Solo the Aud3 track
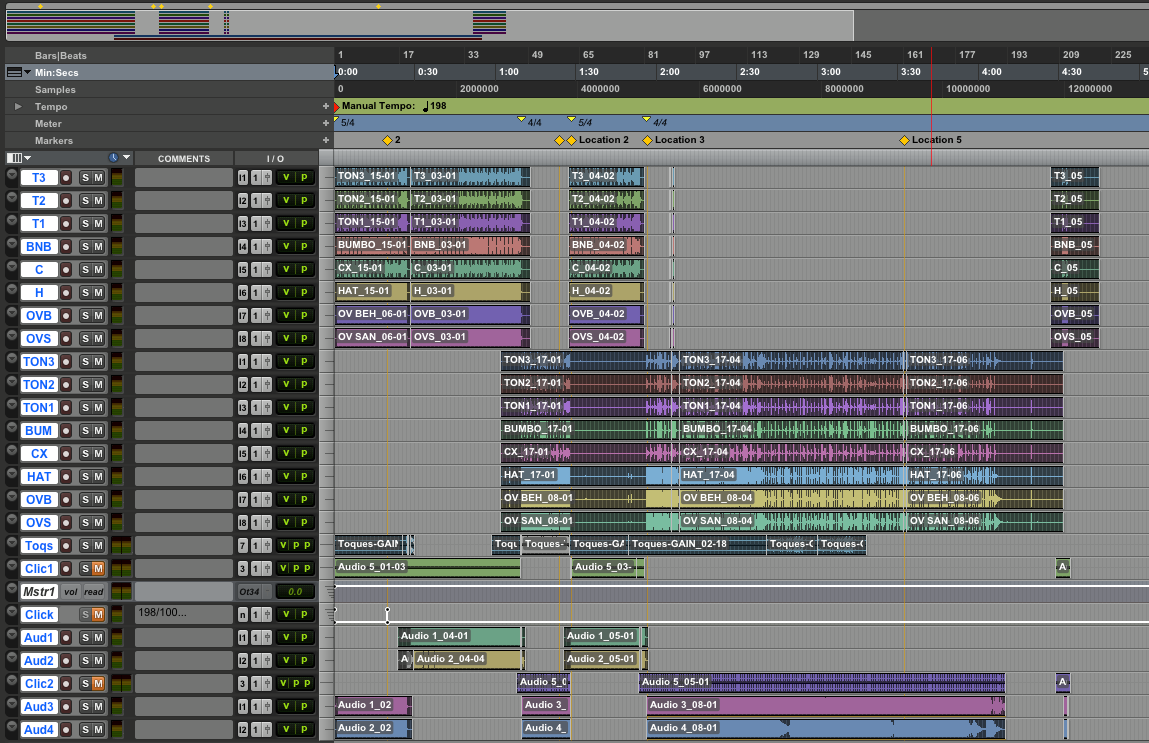The width and height of the screenshot is (1149, 743). 85,707
